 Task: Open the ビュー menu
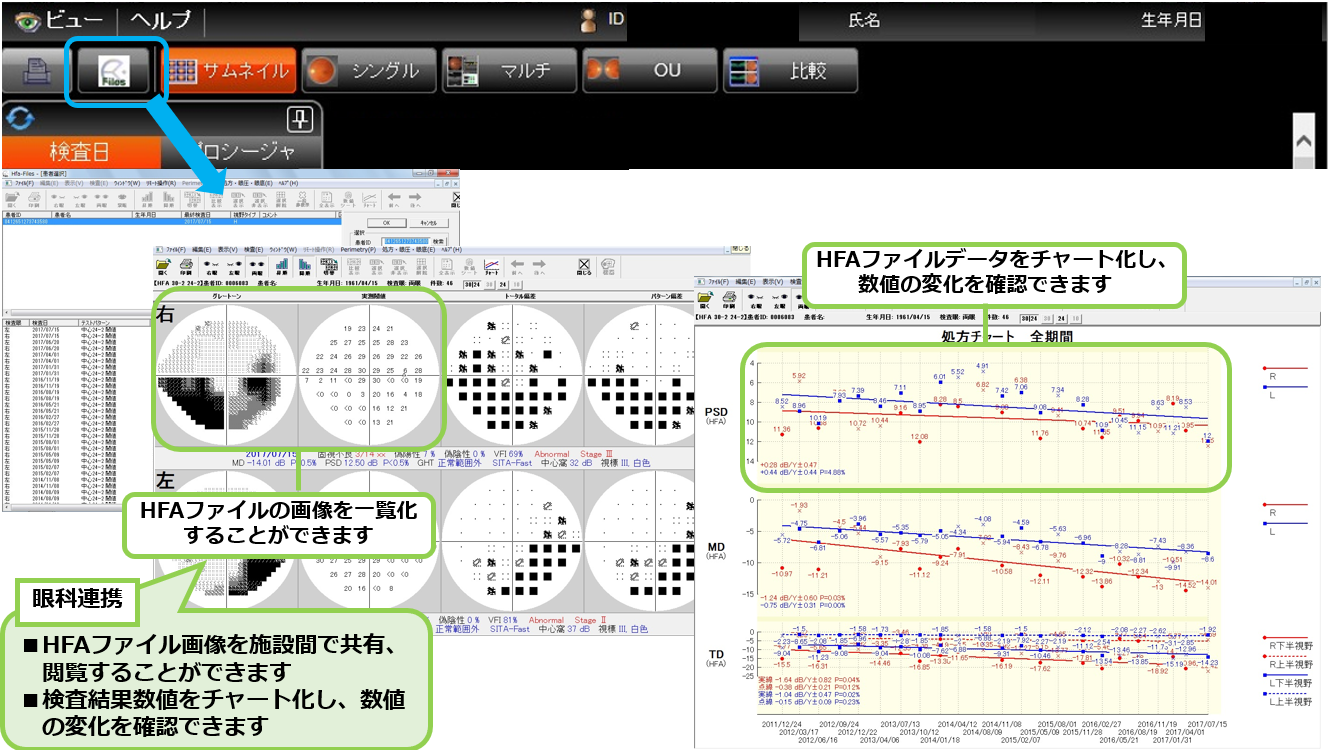(57, 20)
